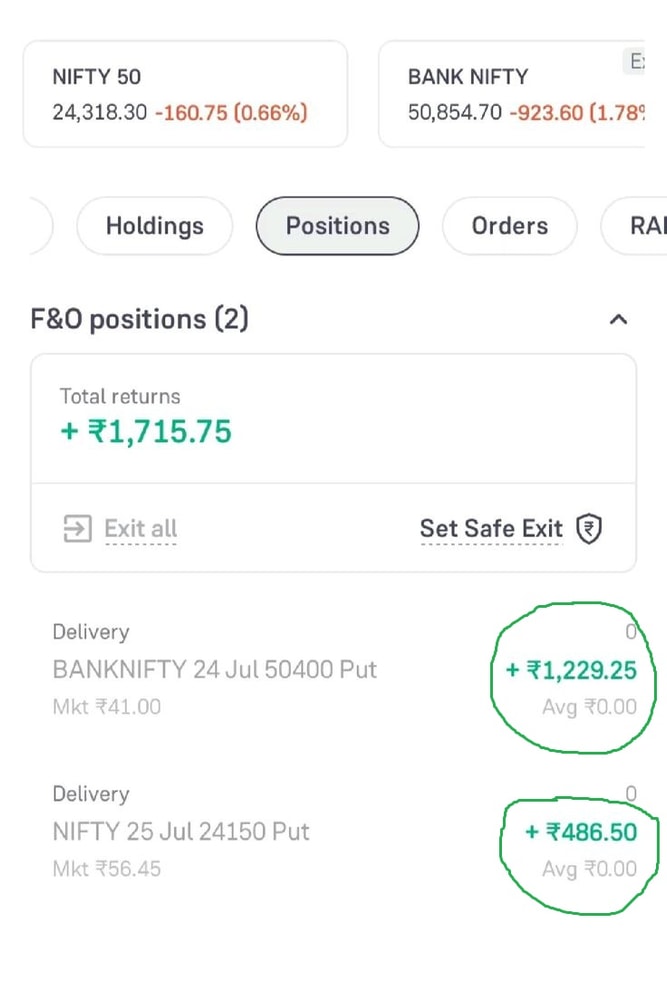
Task: Click BANKNIFTY position profit ₹1,229.25
Action: [x=571, y=670]
